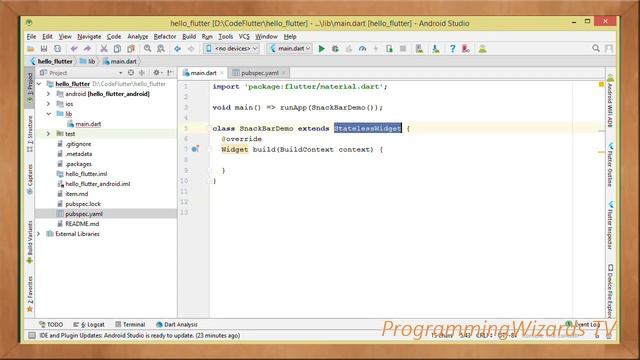Open the TODO tool window
The height and width of the screenshot is (360, 640).
(x=51, y=324)
